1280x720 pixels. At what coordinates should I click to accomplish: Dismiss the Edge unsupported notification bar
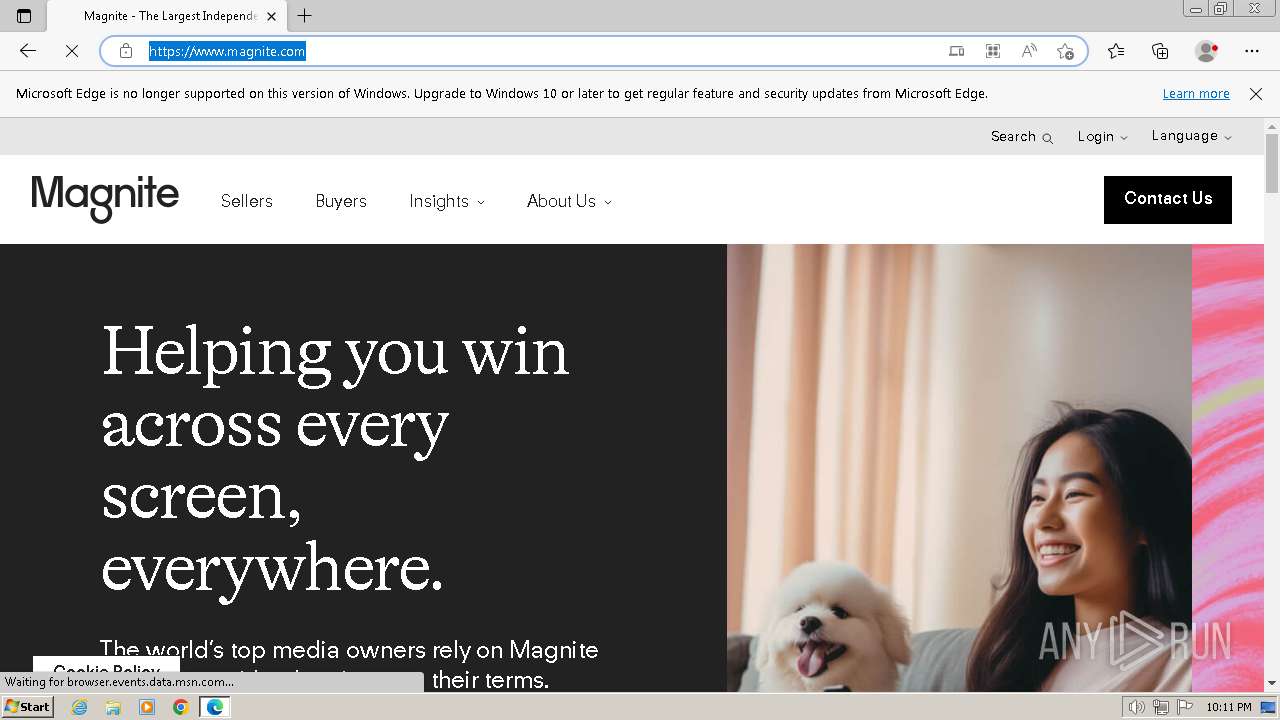(x=1256, y=94)
